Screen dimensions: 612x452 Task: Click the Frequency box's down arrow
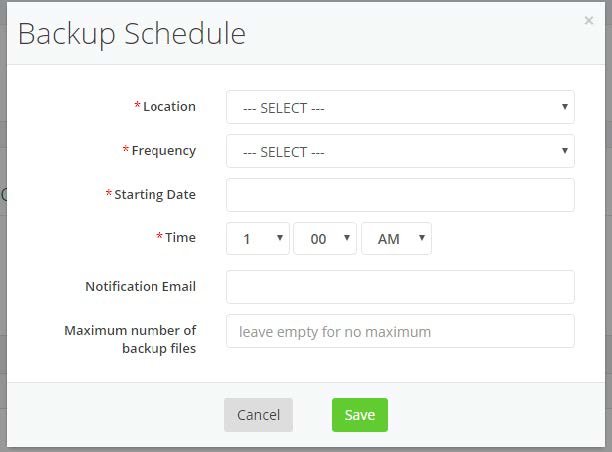point(565,151)
